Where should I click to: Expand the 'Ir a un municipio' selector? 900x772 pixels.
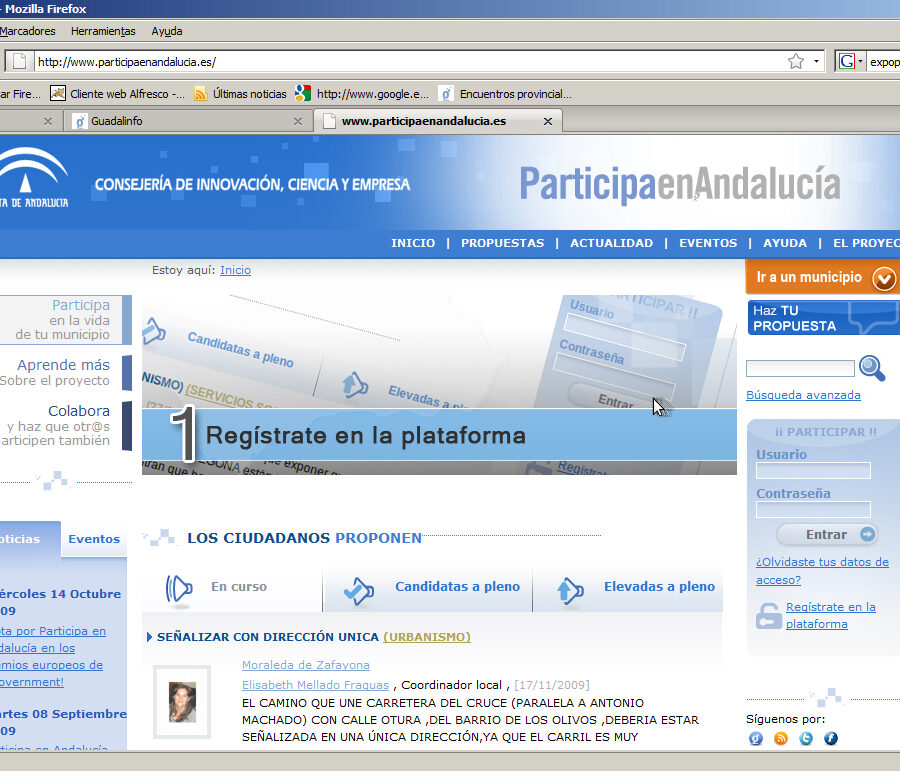pos(884,278)
